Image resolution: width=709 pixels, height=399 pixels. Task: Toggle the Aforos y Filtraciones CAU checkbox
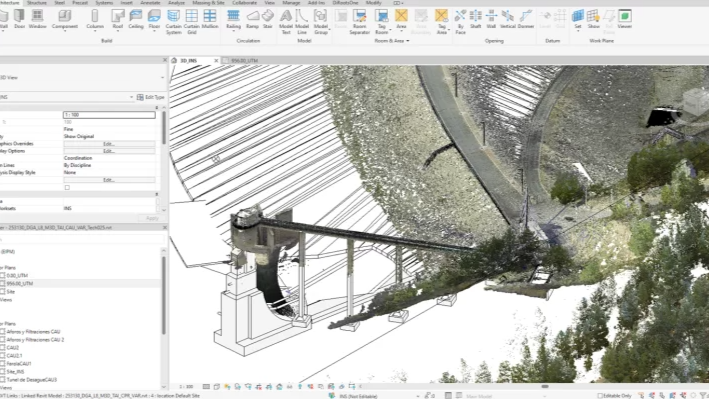click(3, 332)
